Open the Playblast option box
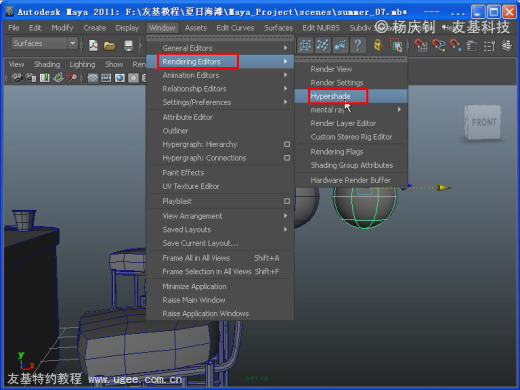The width and height of the screenshot is (520, 390). point(287,201)
